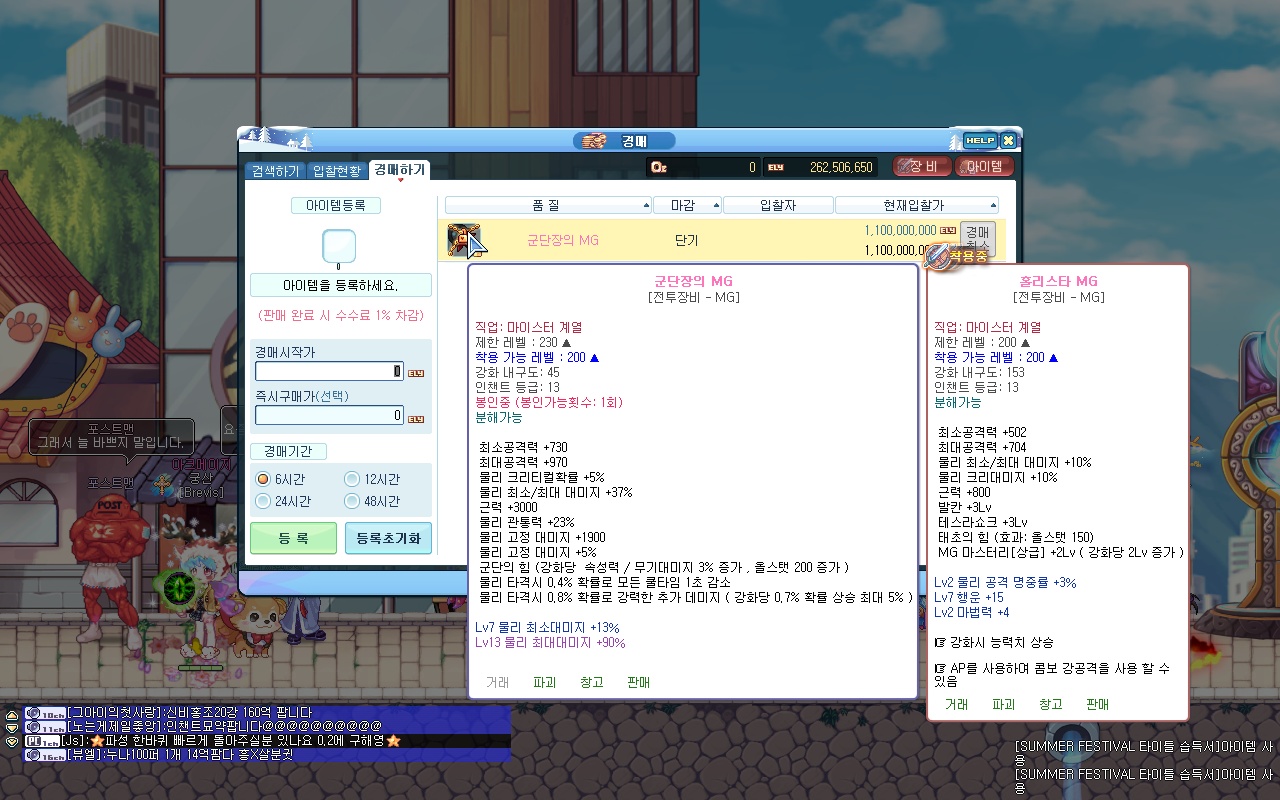Viewport: 1280px width, 800px height.
Task: Open the HELP button in auction window
Action: pos(979,141)
